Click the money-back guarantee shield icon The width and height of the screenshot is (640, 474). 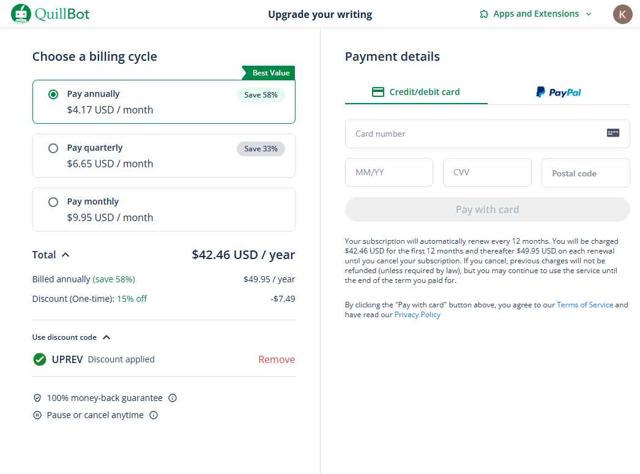pyautogui.click(x=38, y=398)
